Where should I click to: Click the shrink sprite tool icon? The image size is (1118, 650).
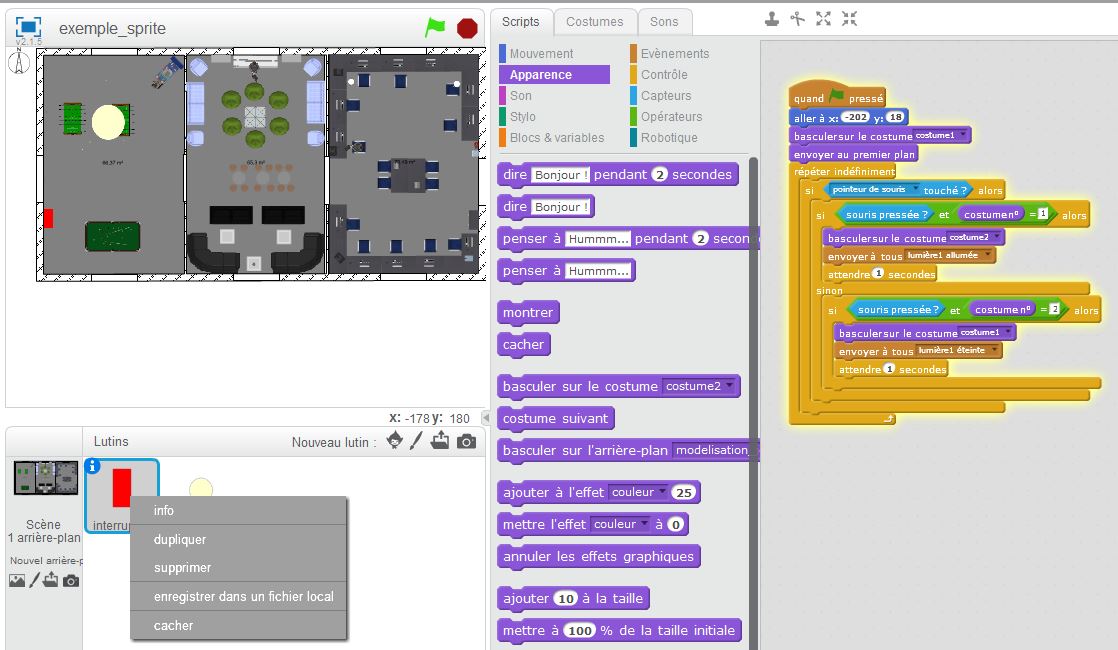pos(849,18)
